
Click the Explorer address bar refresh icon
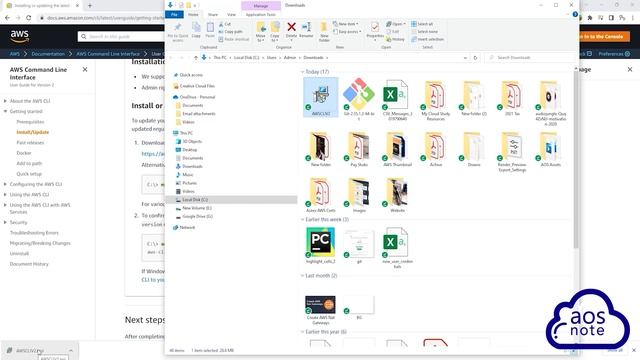(475, 58)
